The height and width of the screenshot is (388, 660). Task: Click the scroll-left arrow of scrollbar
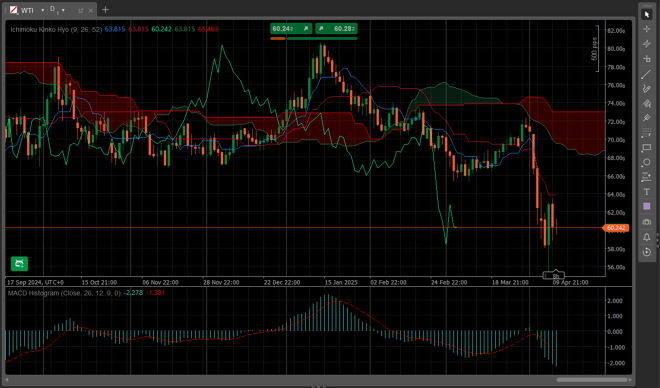[x=7, y=380]
